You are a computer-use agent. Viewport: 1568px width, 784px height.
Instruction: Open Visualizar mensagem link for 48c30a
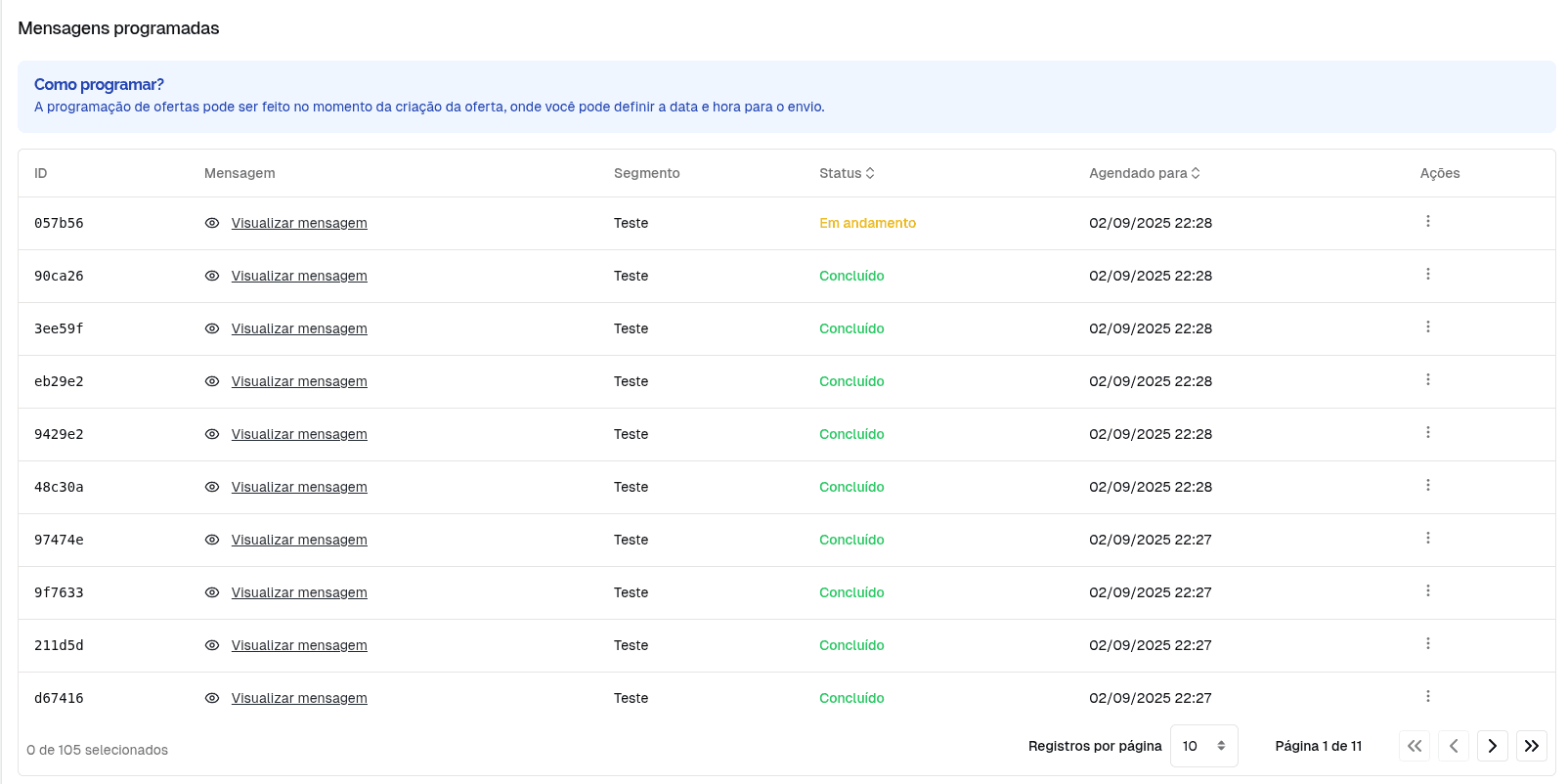click(299, 487)
